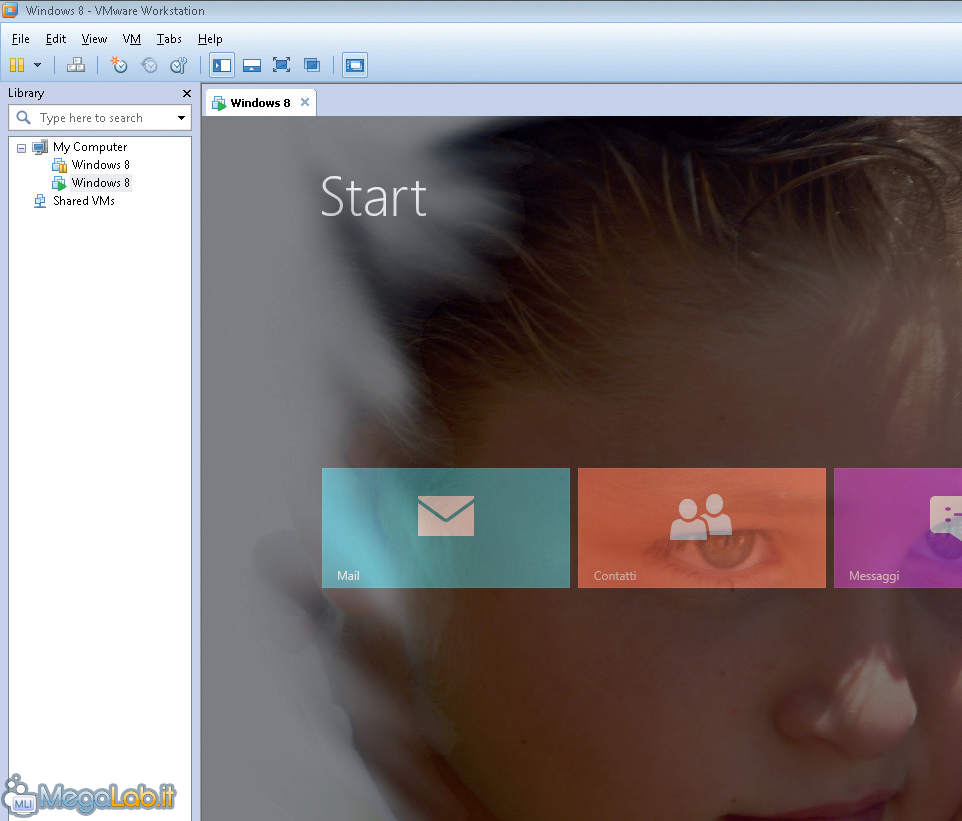Open the File menu

pos(20,39)
